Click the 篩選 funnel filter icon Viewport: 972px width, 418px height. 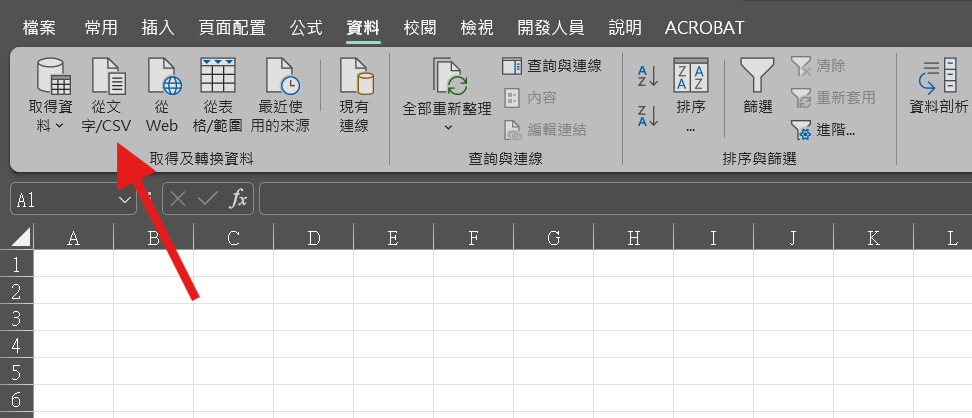(758, 77)
